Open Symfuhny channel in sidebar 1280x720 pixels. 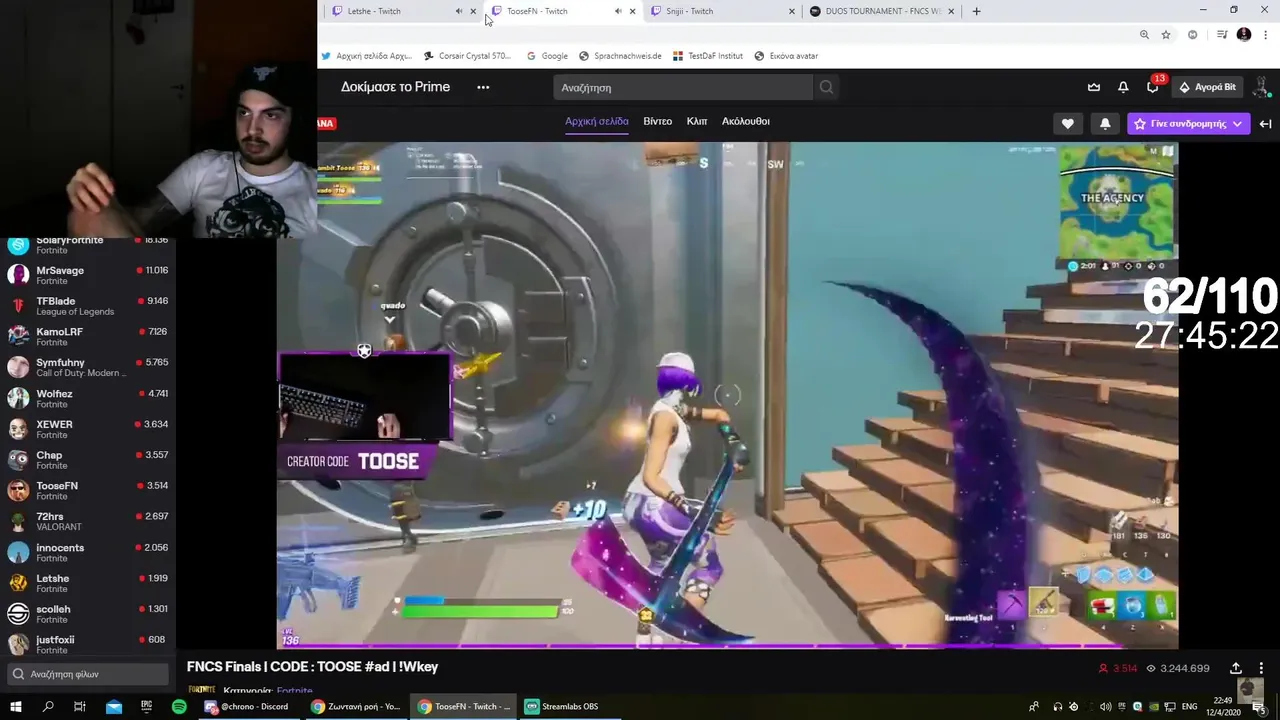(88, 367)
